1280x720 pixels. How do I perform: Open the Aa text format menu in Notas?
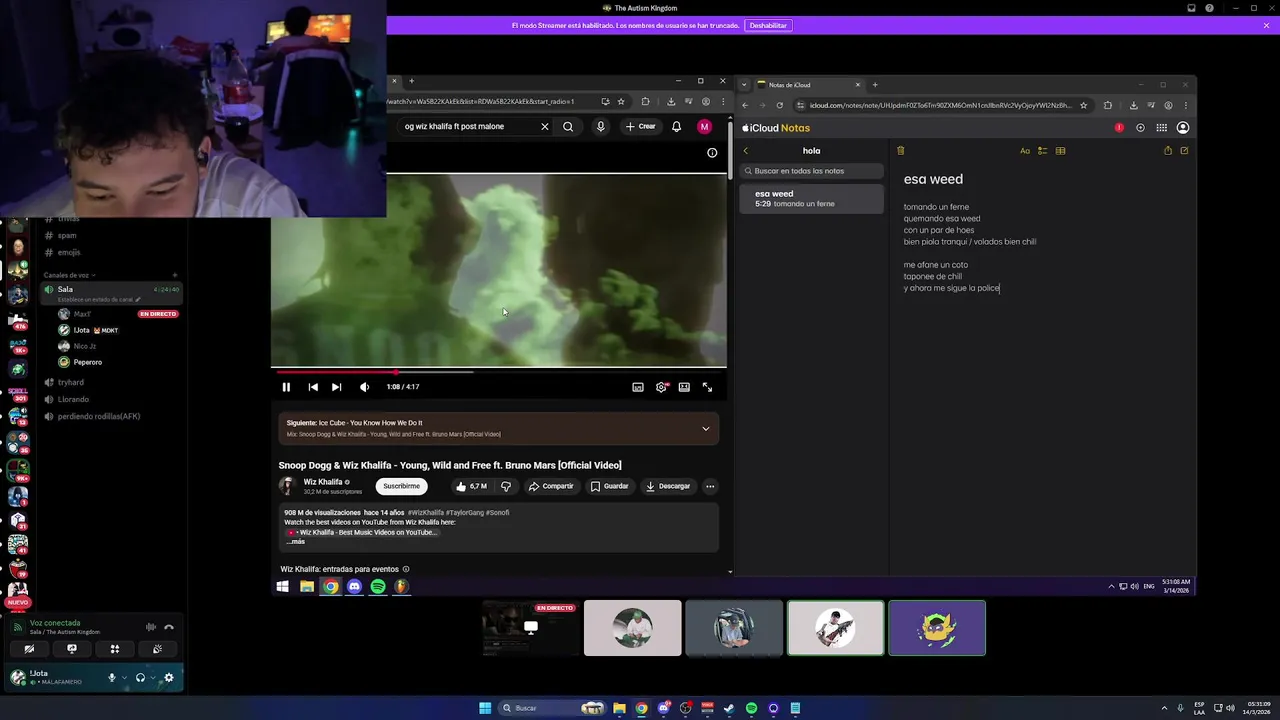[1025, 151]
